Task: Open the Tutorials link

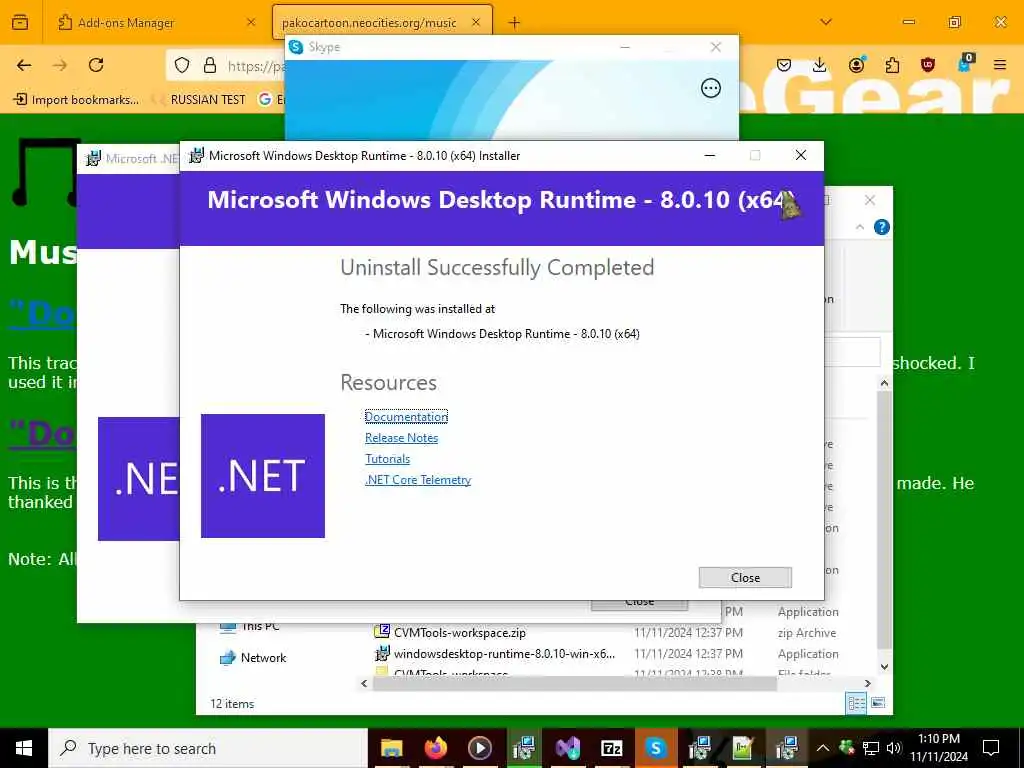Action: (x=387, y=458)
